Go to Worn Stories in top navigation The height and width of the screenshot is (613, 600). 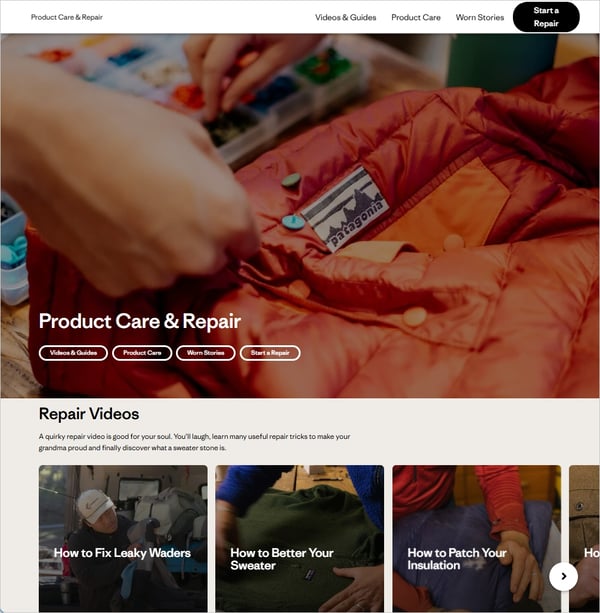pos(480,17)
